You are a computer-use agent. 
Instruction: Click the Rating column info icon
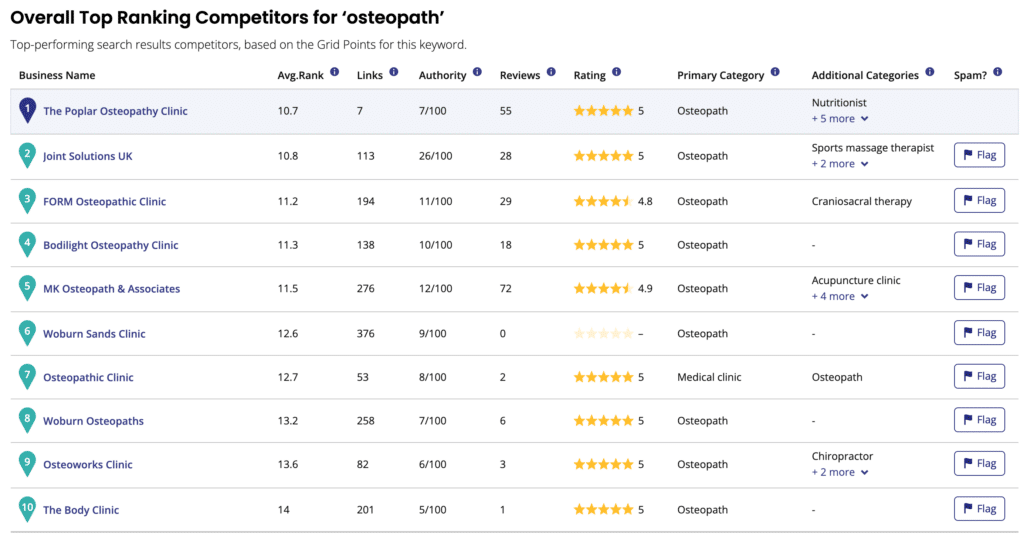click(616, 72)
